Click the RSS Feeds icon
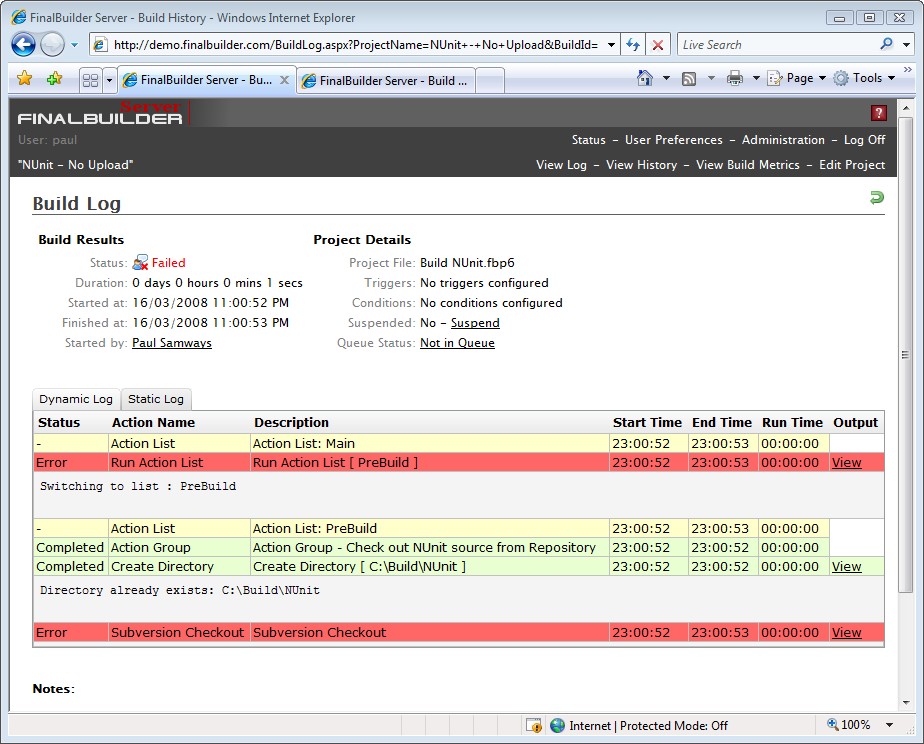The image size is (924, 744). coord(689,78)
